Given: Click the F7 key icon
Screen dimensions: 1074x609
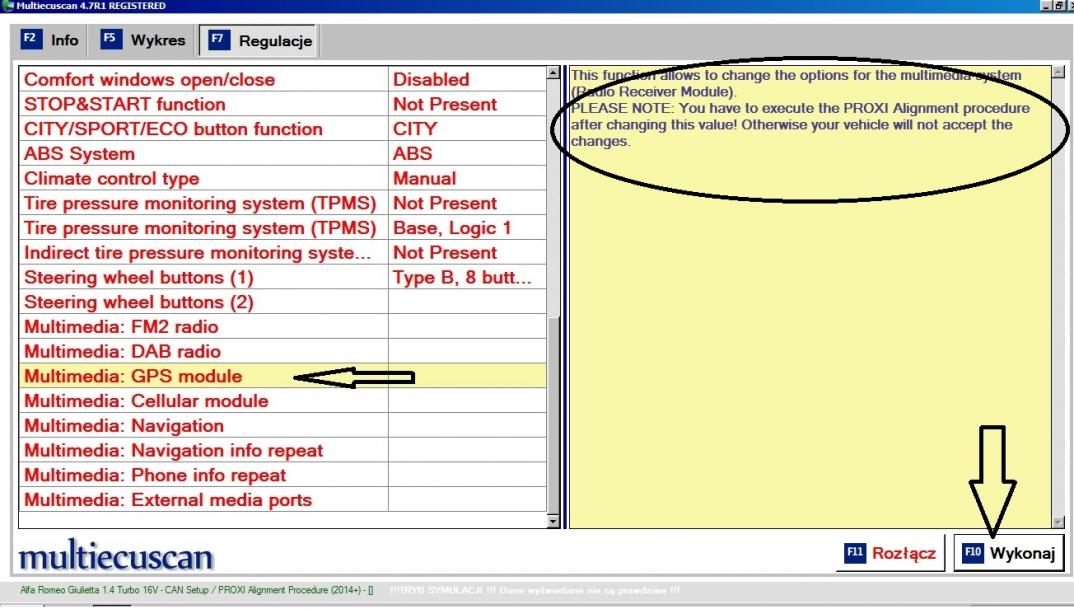Looking at the screenshot, I should tap(218, 40).
